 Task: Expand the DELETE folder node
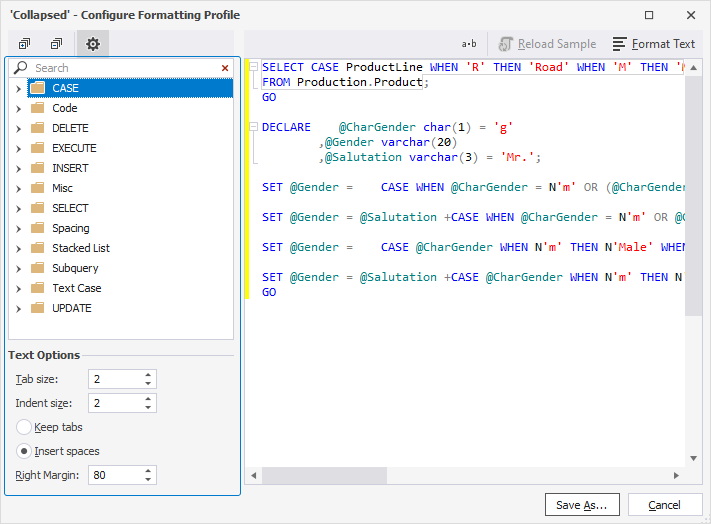pyautogui.click(x=18, y=128)
